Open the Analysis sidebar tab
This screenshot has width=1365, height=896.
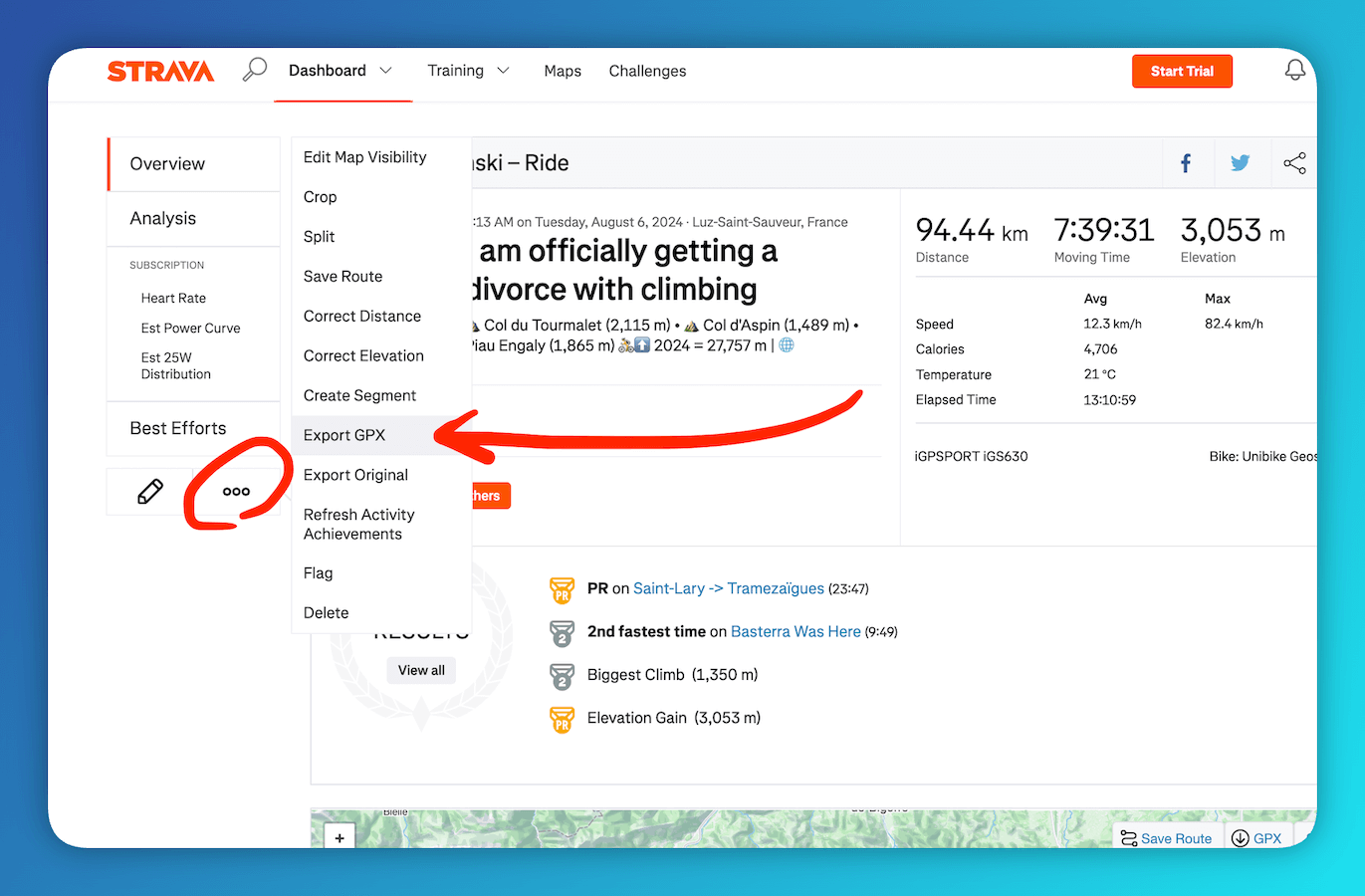click(x=163, y=218)
